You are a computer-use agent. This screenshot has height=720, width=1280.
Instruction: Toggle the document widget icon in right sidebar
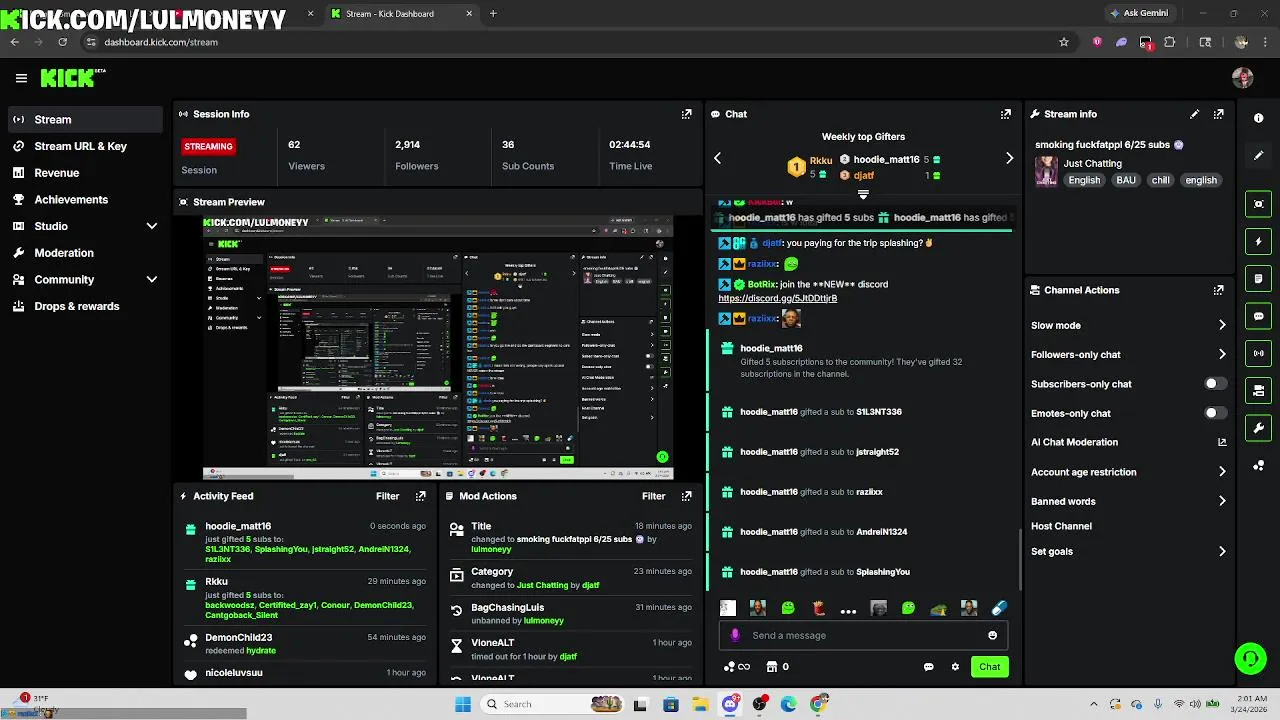click(x=1259, y=279)
